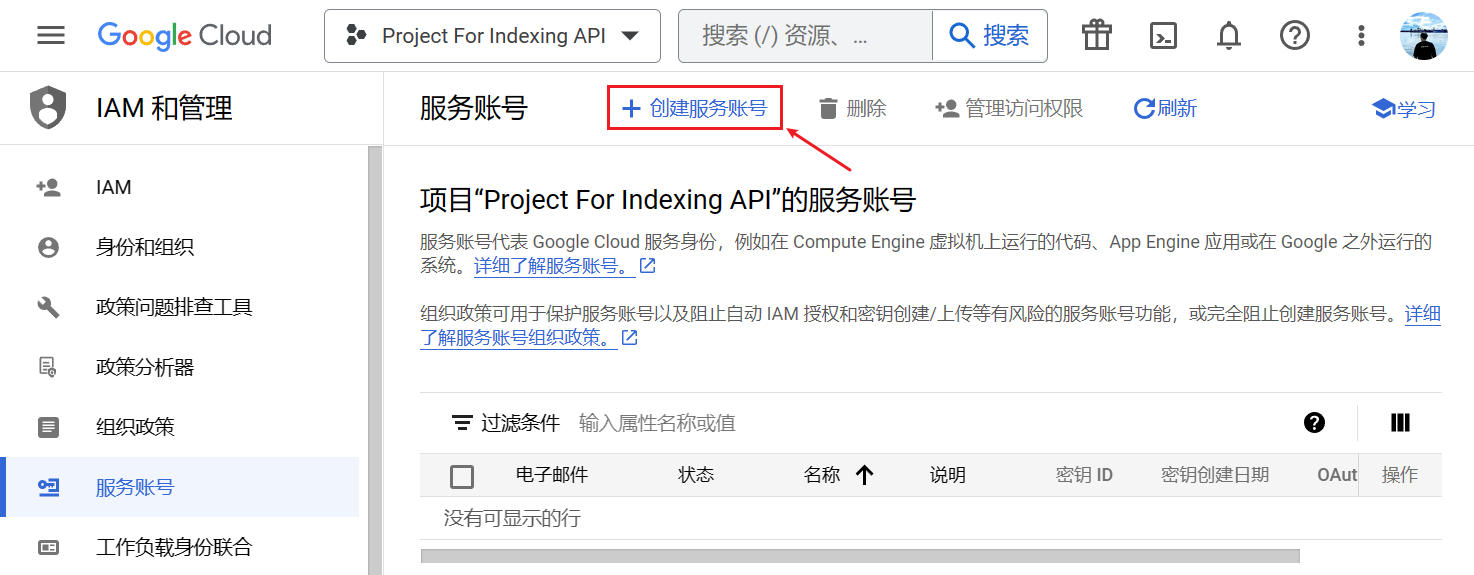Sort by 名称 column arrow
Screen dimensions: 1474x575
(x=865, y=476)
